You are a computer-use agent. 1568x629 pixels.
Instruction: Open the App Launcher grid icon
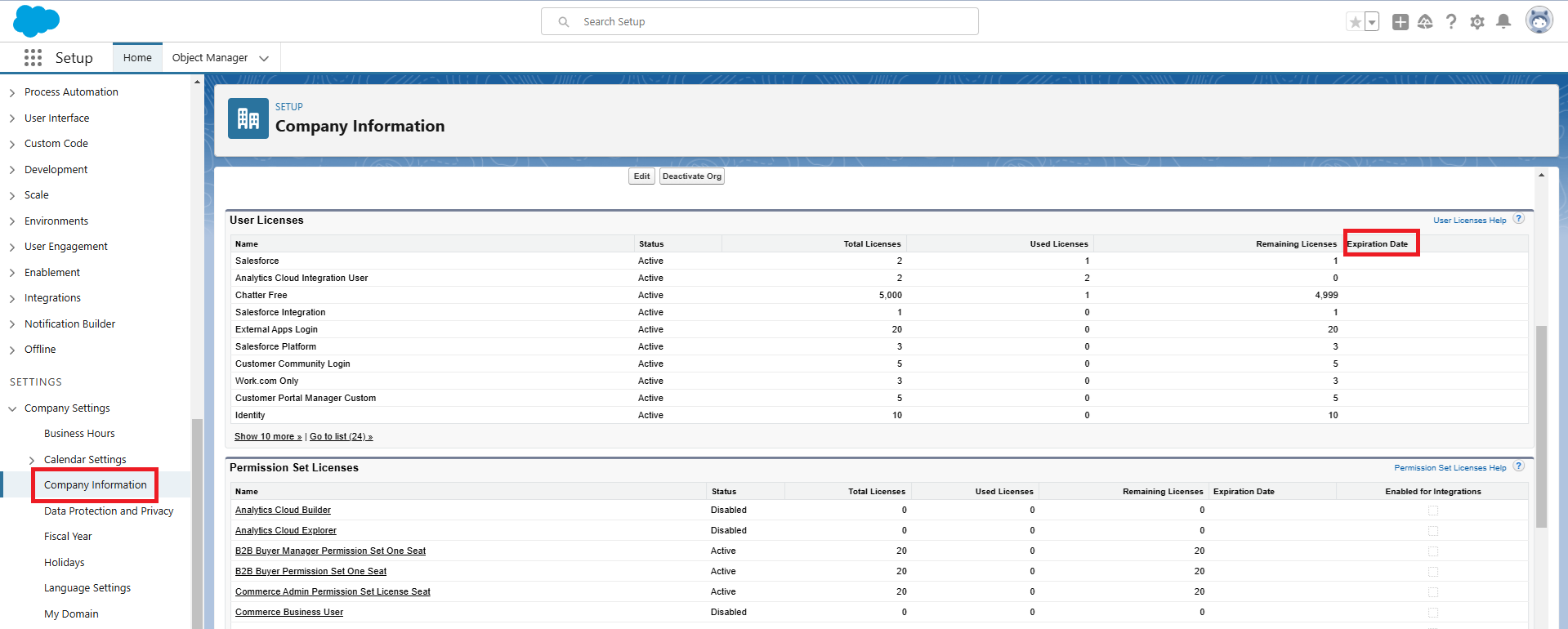click(33, 57)
